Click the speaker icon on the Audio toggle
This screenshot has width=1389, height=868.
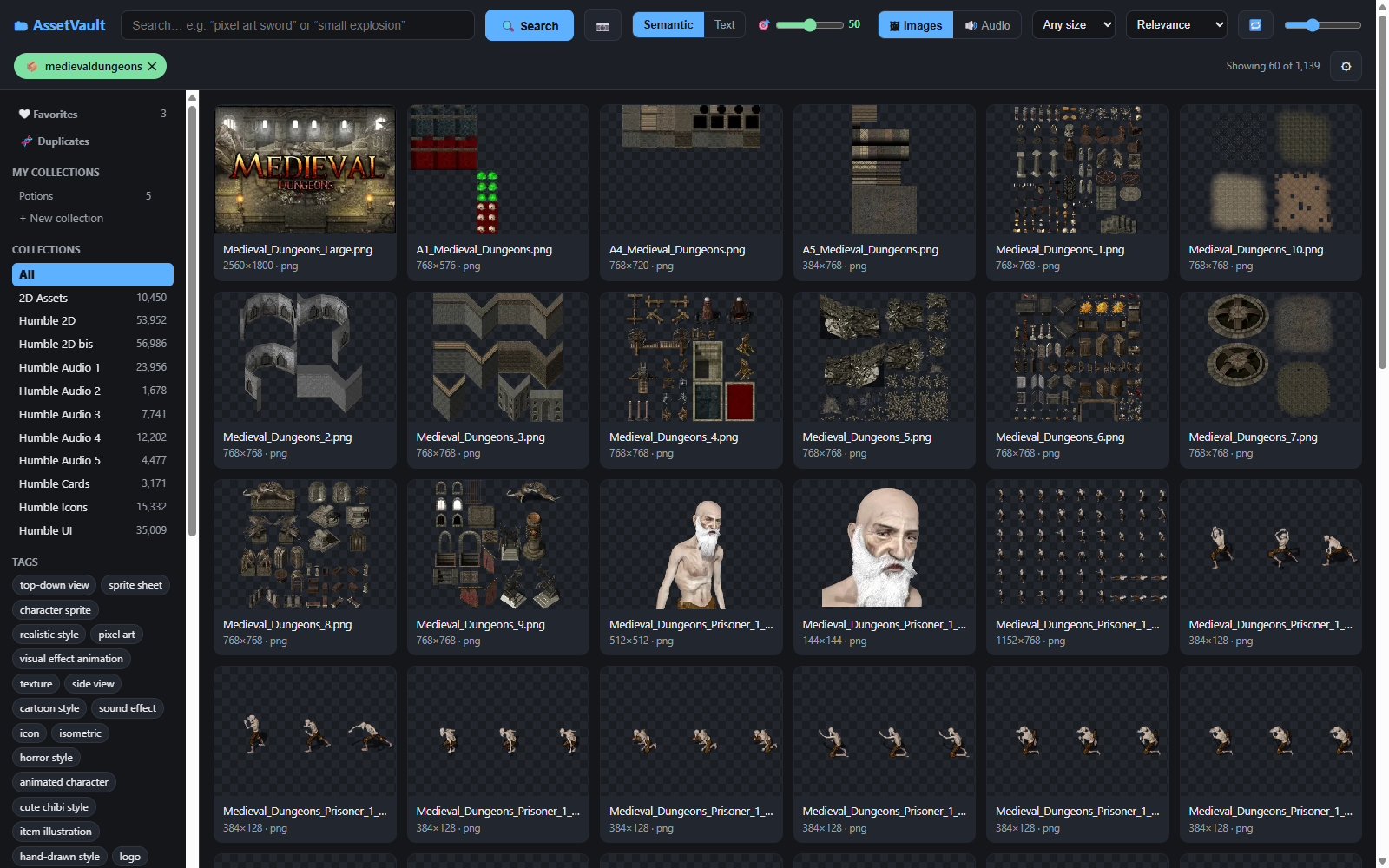coord(971,26)
